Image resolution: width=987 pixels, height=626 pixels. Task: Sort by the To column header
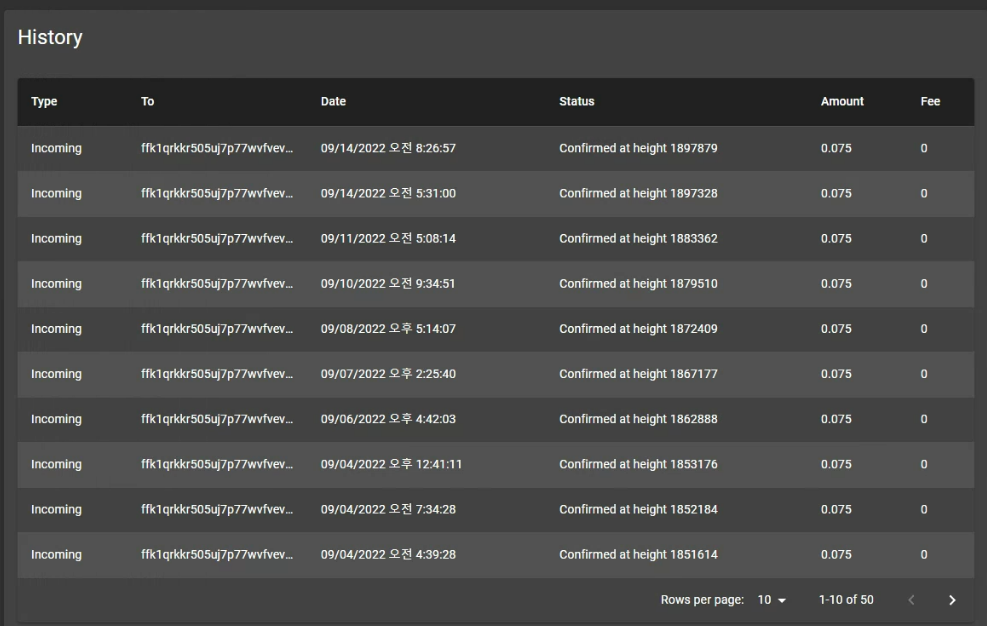click(x=147, y=101)
